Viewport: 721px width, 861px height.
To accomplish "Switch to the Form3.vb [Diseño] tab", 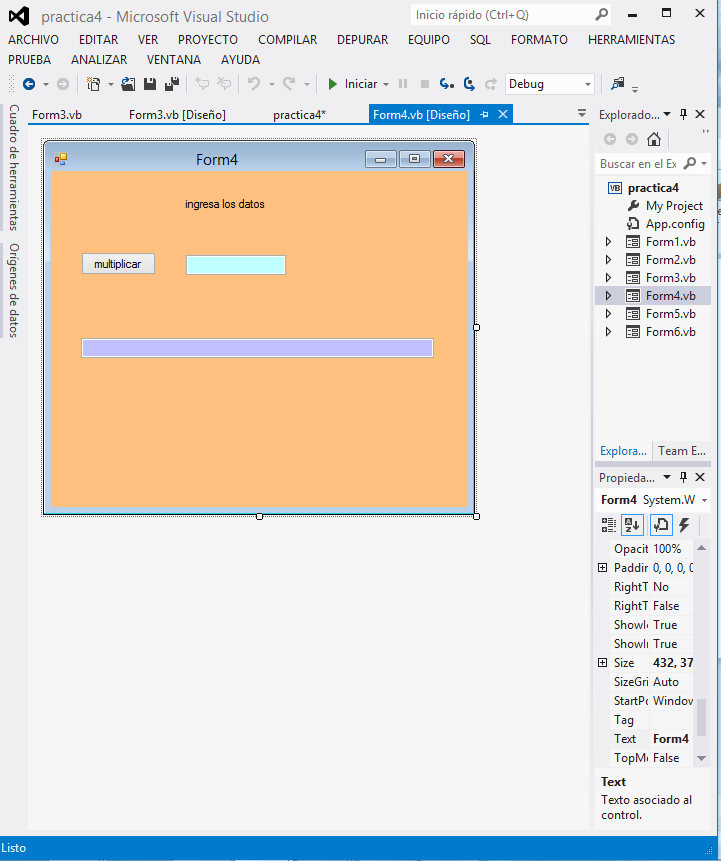I will tap(177, 115).
